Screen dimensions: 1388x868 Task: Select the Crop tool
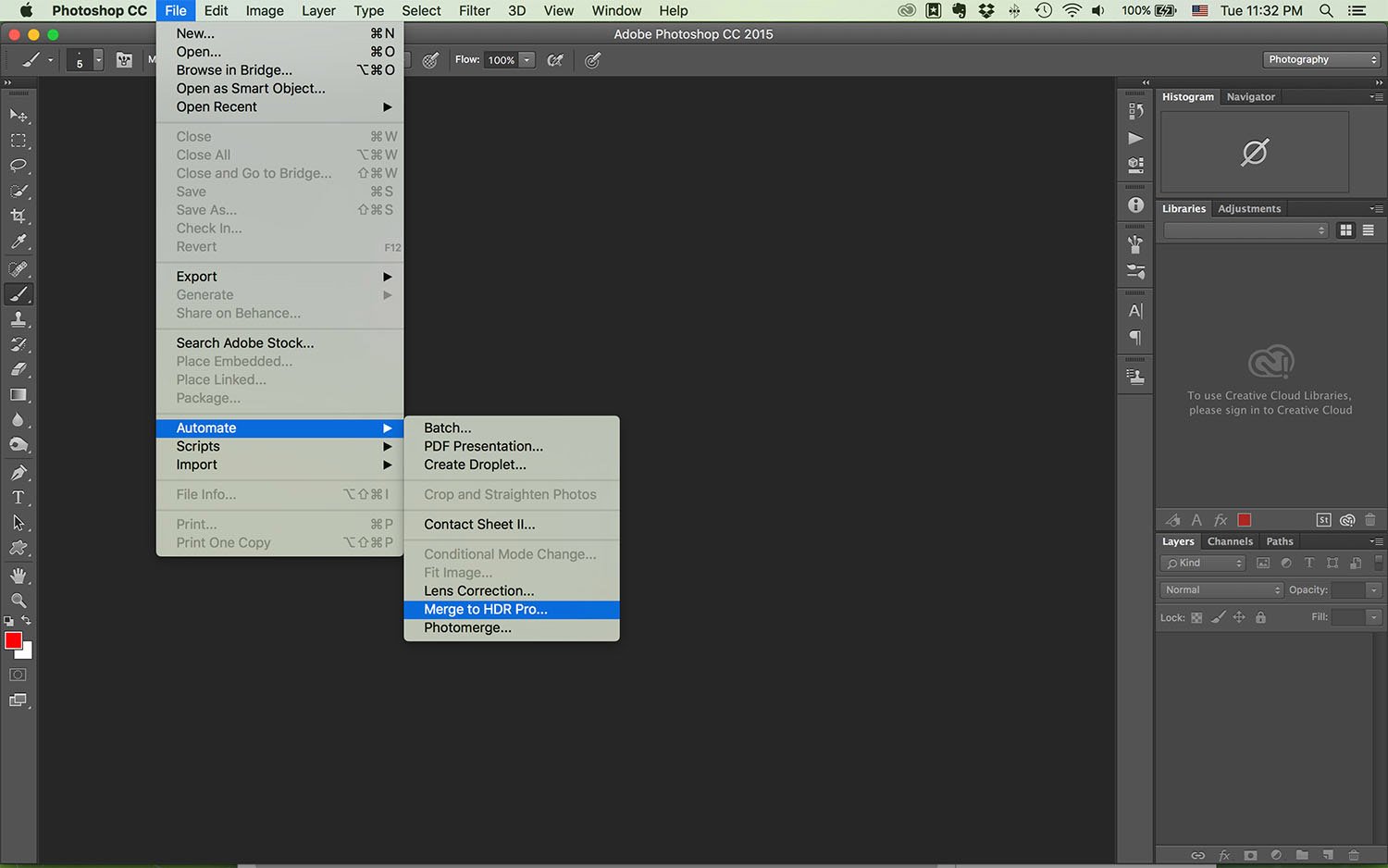click(x=19, y=216)
